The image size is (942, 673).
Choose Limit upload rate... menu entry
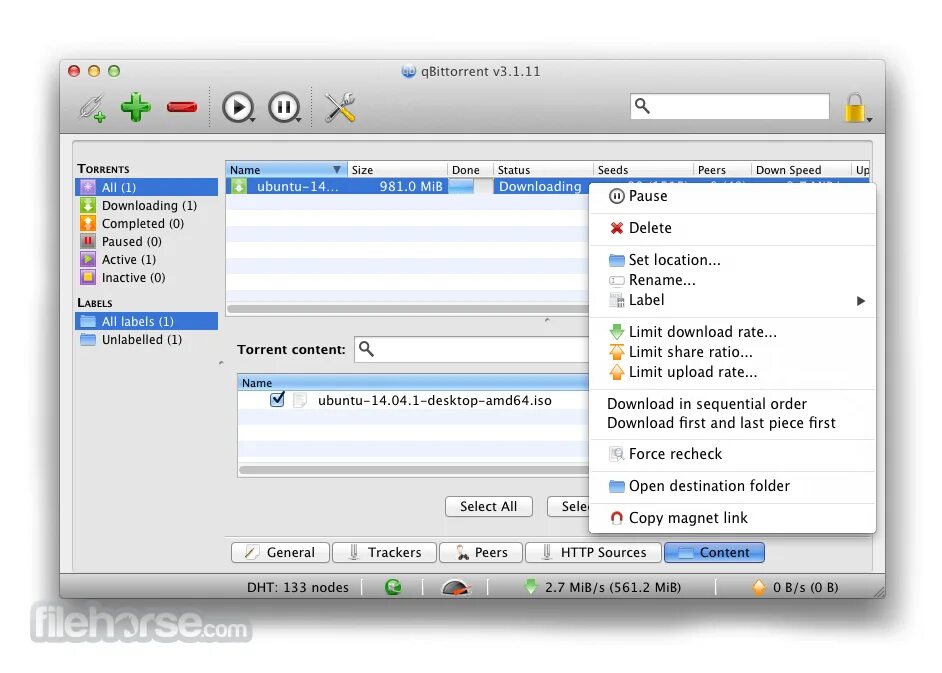(732, 372)
